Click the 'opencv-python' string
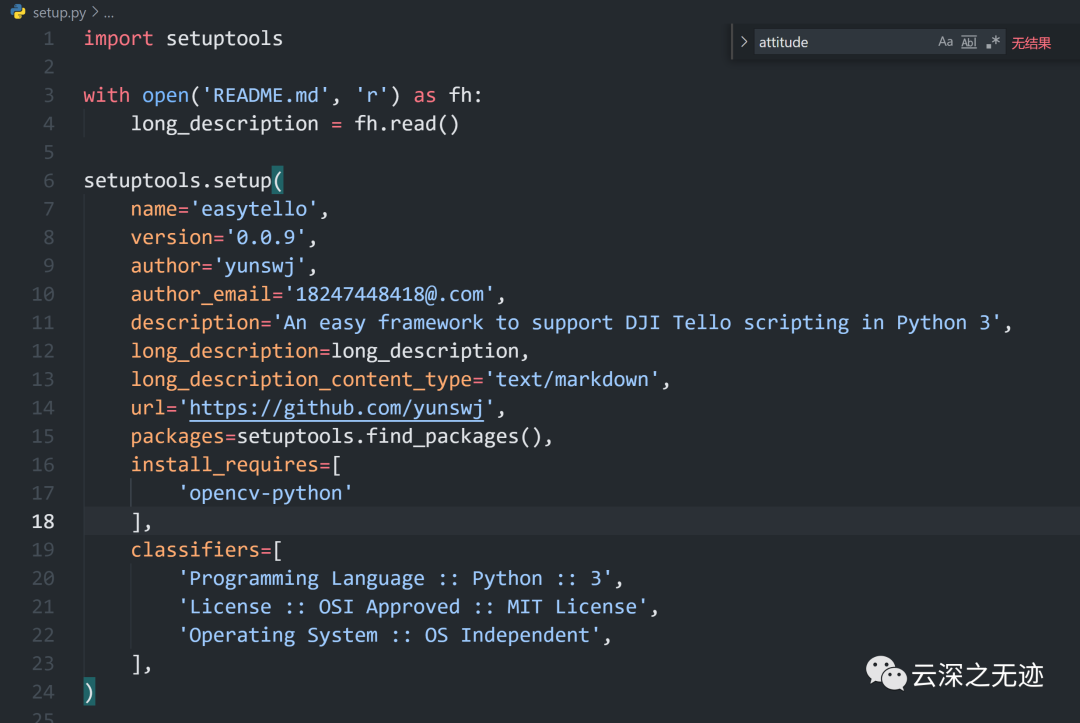 (265, 493)
